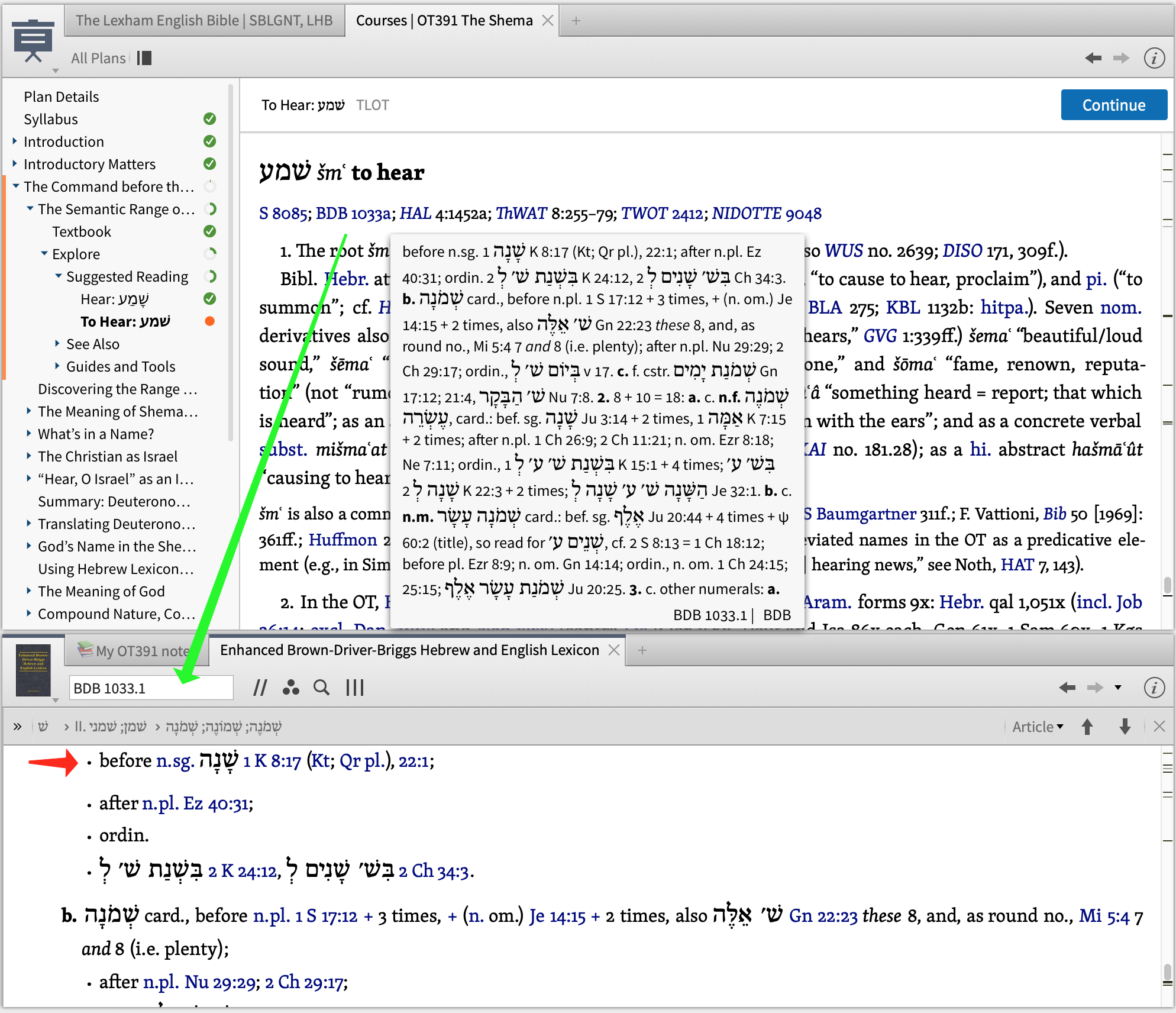Screen dimensions: 1176x1013
Task: Expand the Introductory Matters section
Action: (15, 164)
